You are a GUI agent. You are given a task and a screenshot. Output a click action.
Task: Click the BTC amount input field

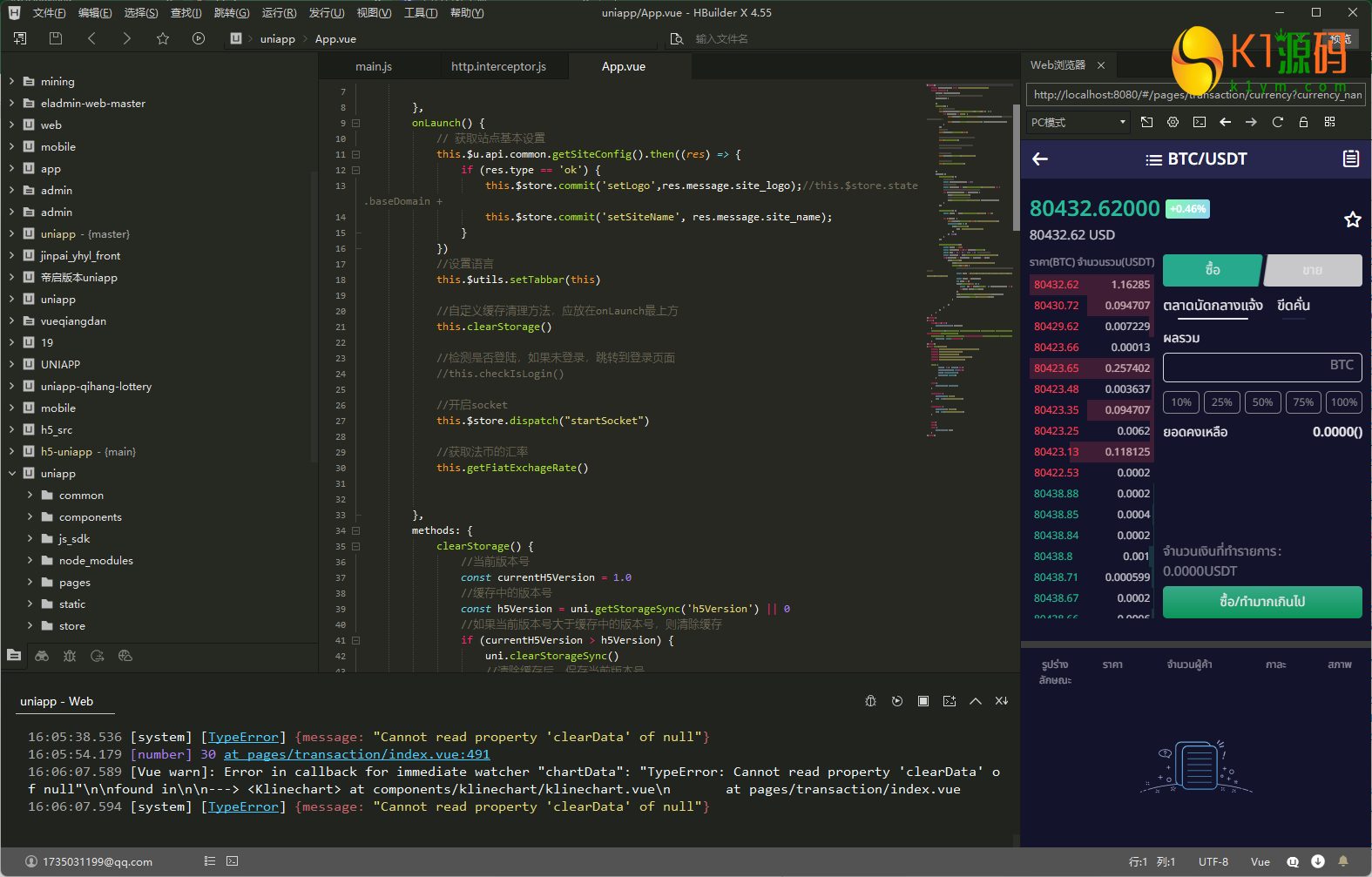(1261, 367)
